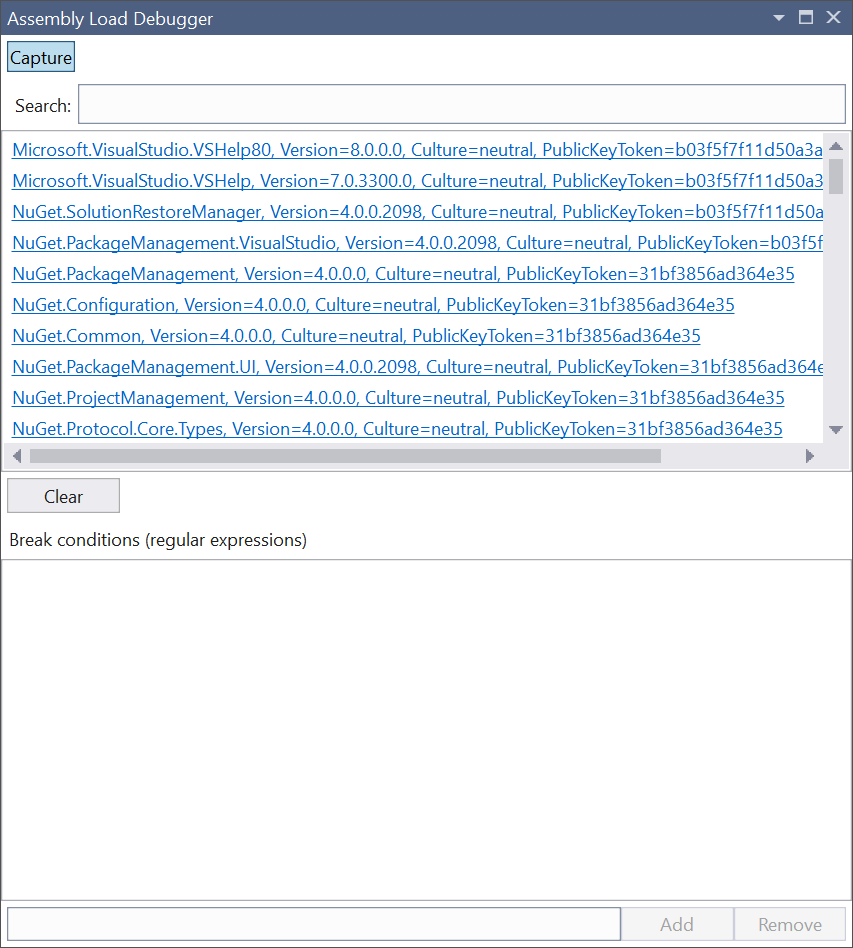Screen dimensions: 853x948
Task: Open the NuGet.Configuration assembly link
Action: coord(373,305)
